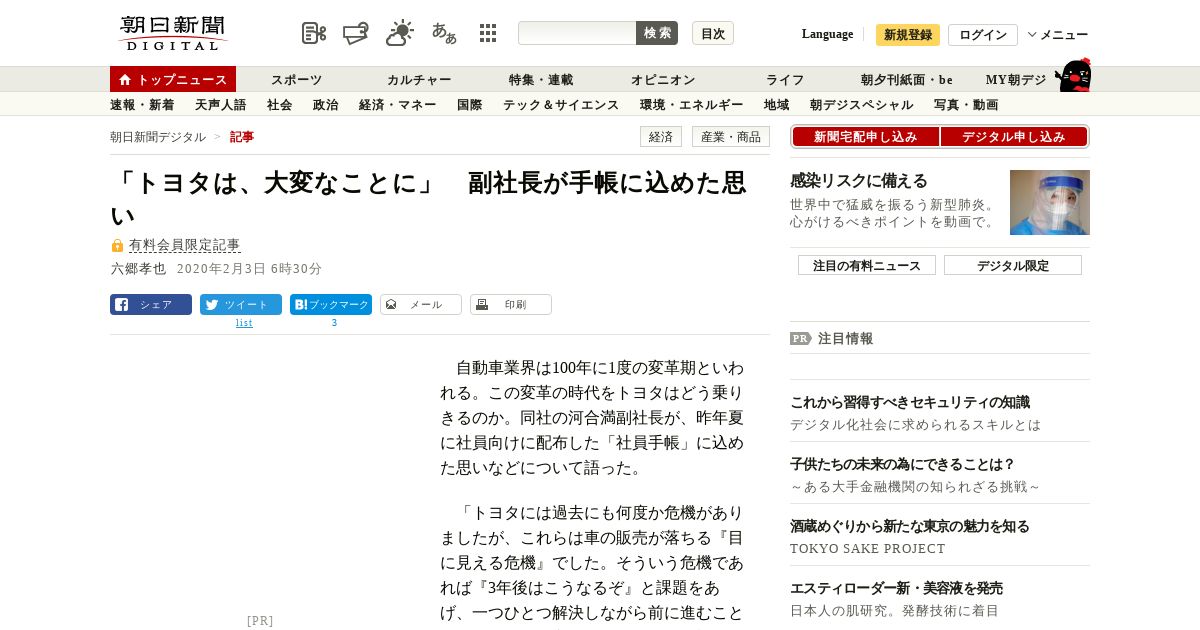Image resolution: width=1200 pixels, height=630 pixels.
Task: Click the home icon in トップニュース tab
Action: tap(125, 80)
